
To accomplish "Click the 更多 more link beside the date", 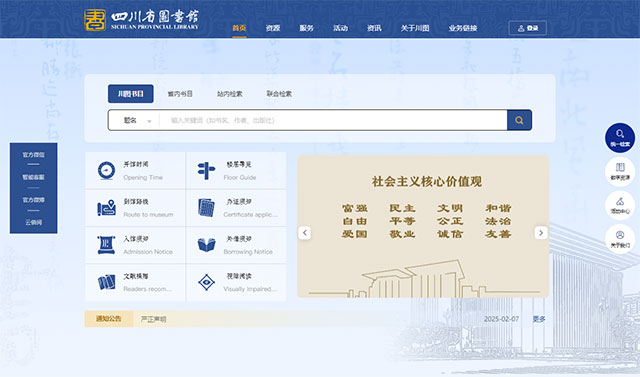I will pos(539,319).
